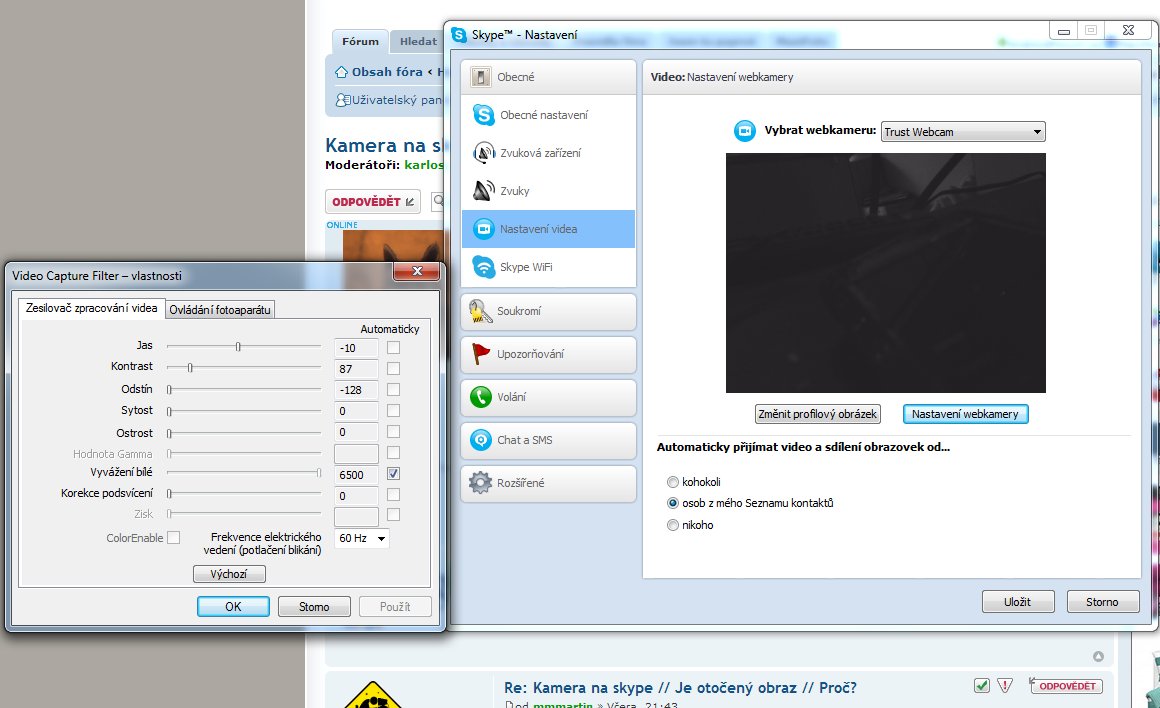Viewport: 1160px width, 708px height.
Task: Open the Fórum tab on the webpage
Action: tap(360, 41)
